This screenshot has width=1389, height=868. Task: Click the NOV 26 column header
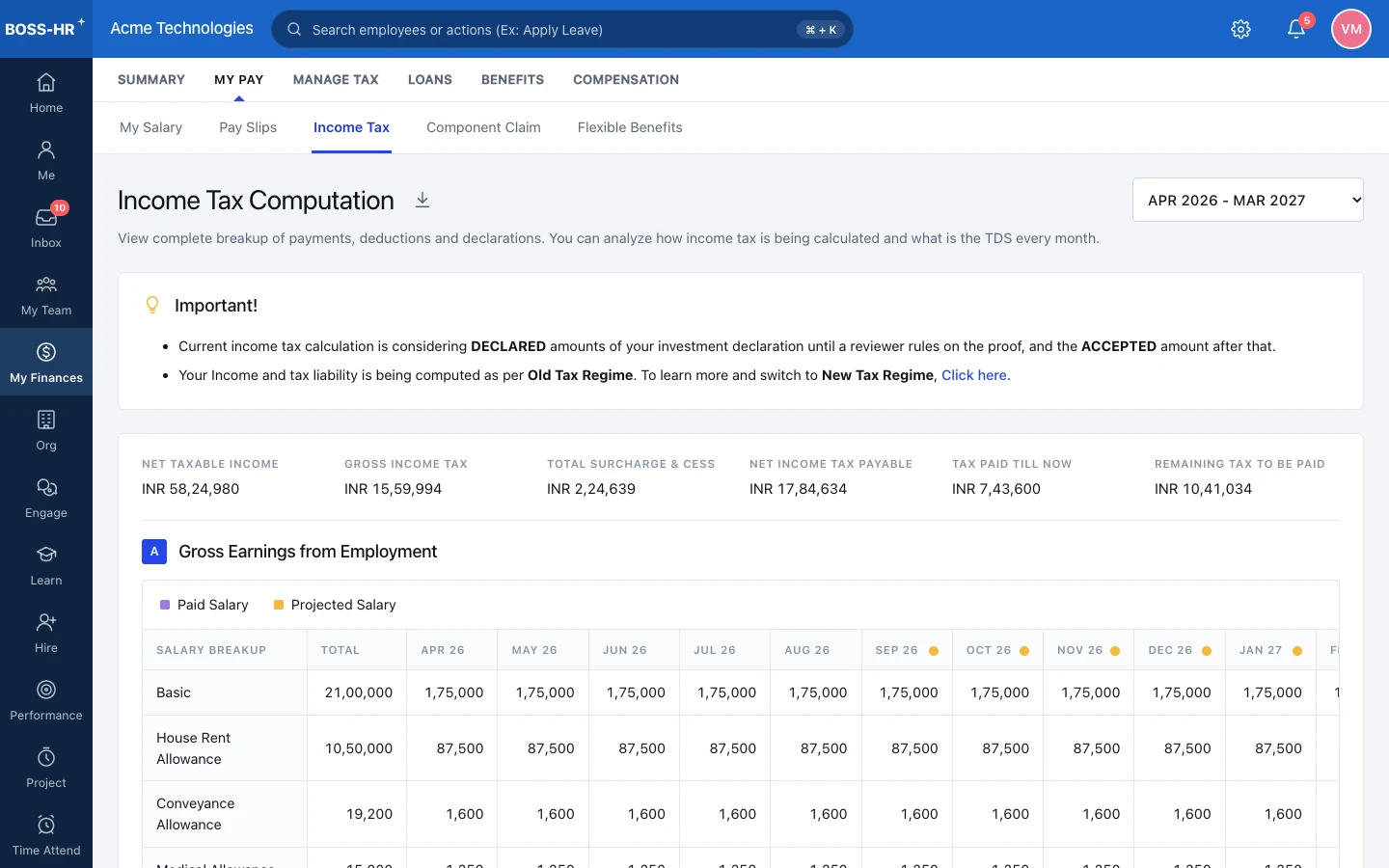coord(1089,650)
